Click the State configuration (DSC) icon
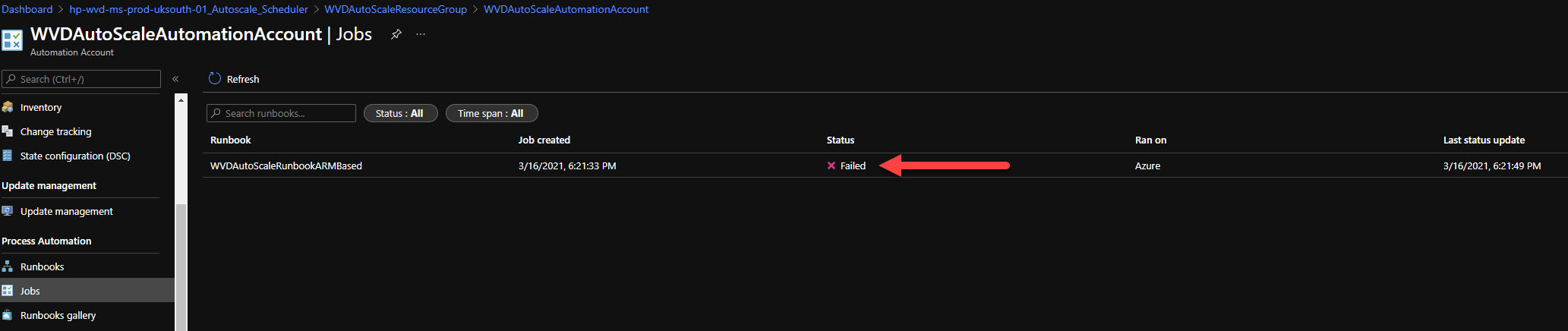The width and height of the screenshot is (1568, 331). click(x=8, y=156)
